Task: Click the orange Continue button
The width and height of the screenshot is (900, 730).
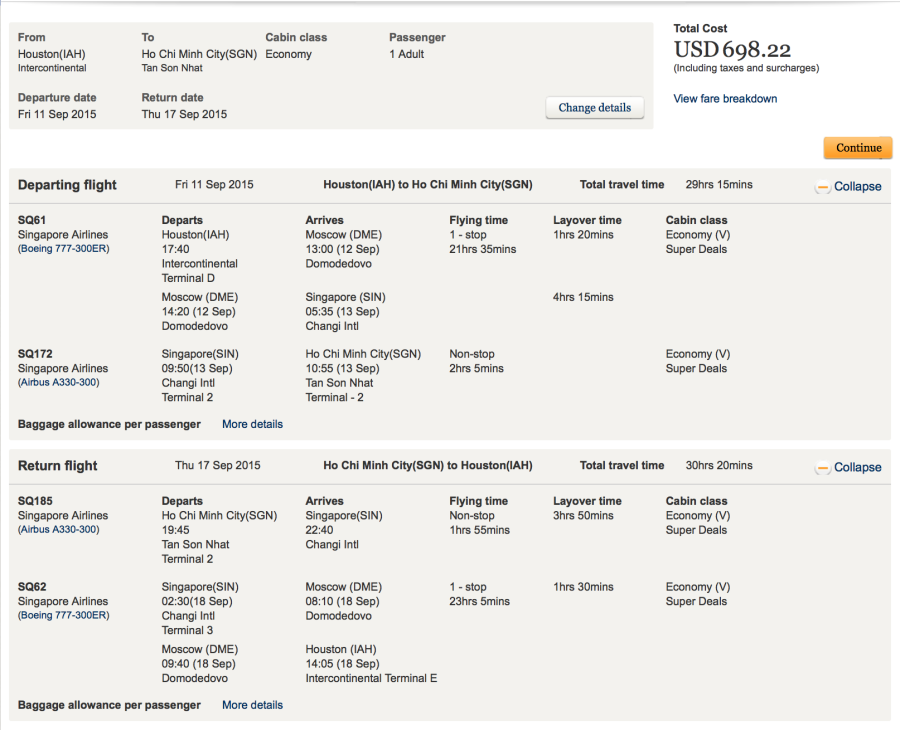Action: (x=858, y=147)
